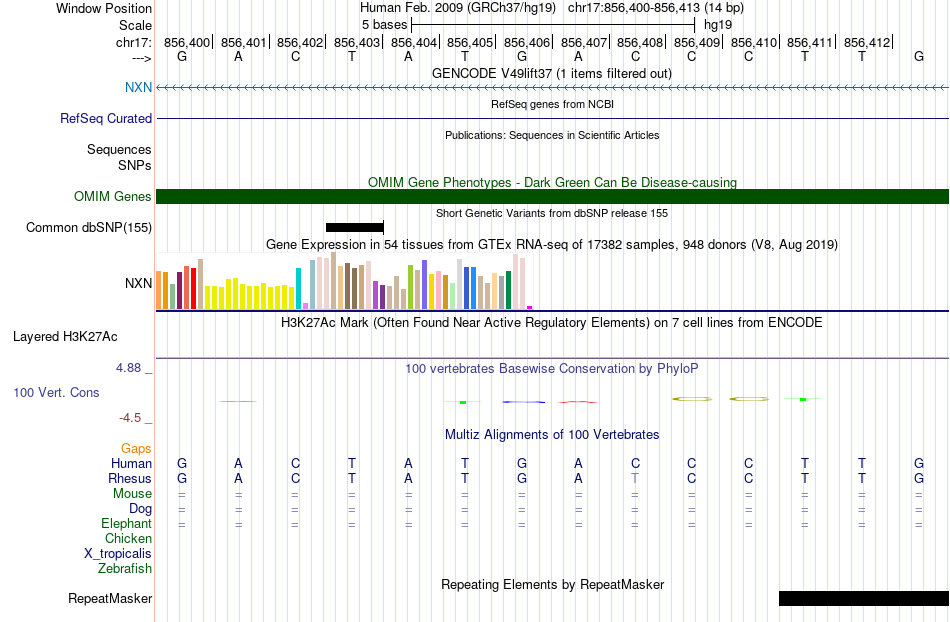Click the Short Genetic Variants from dbSNP title
Image resolution: width=950 pixels, height=622 pixels.
[x=552, y=213]
